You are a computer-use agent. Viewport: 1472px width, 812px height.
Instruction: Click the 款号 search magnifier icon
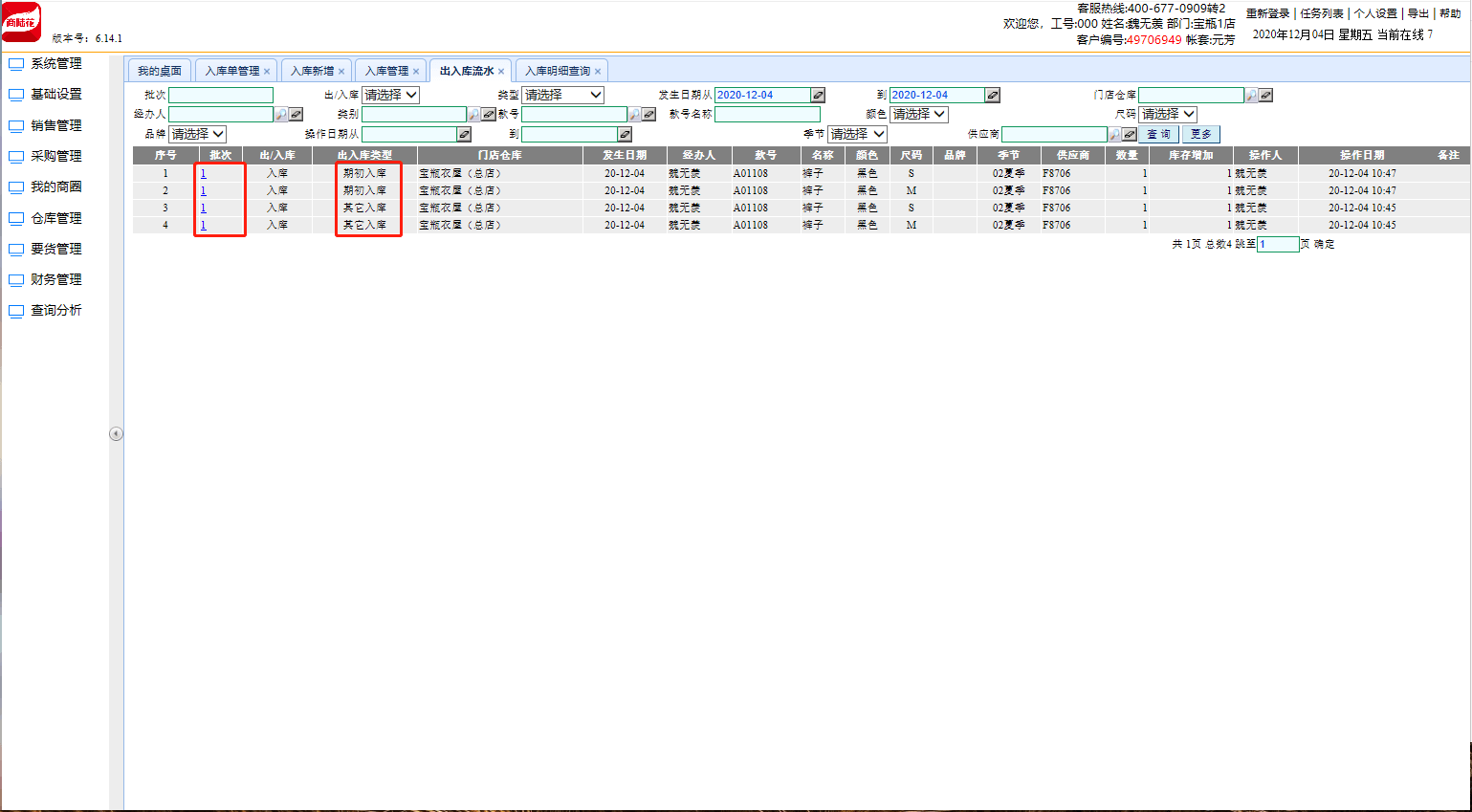pyautogui.click(x=633, y=115)
